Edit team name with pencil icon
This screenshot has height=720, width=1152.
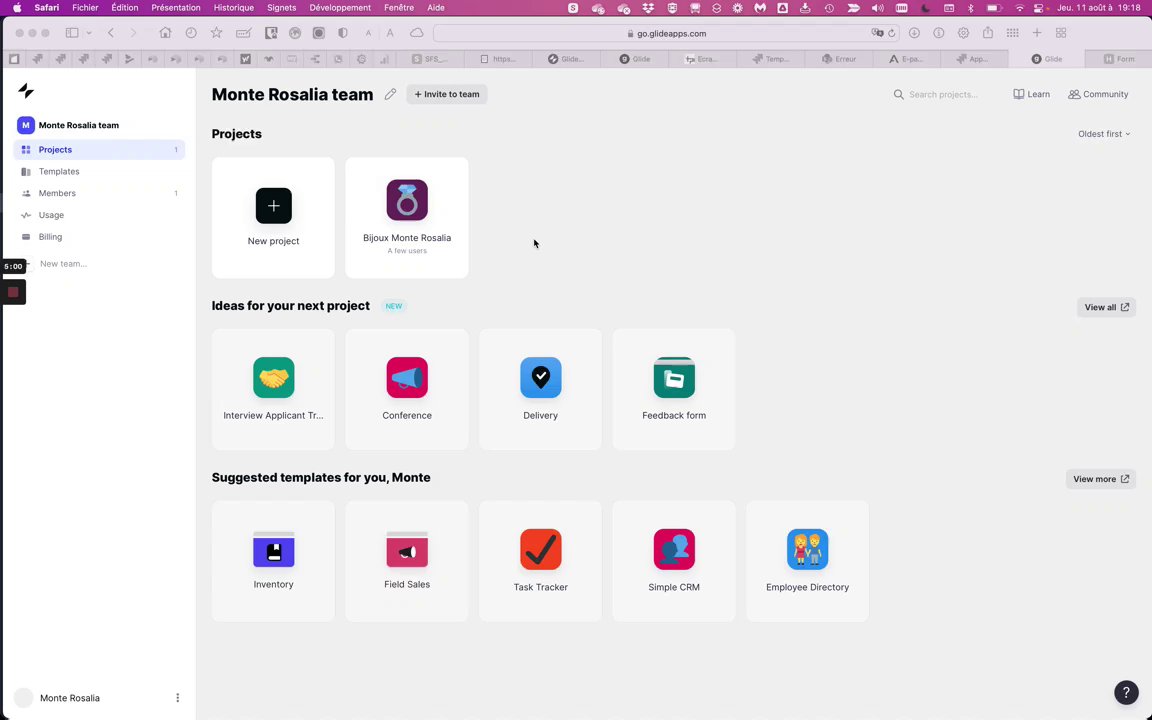tap(390, 94)
